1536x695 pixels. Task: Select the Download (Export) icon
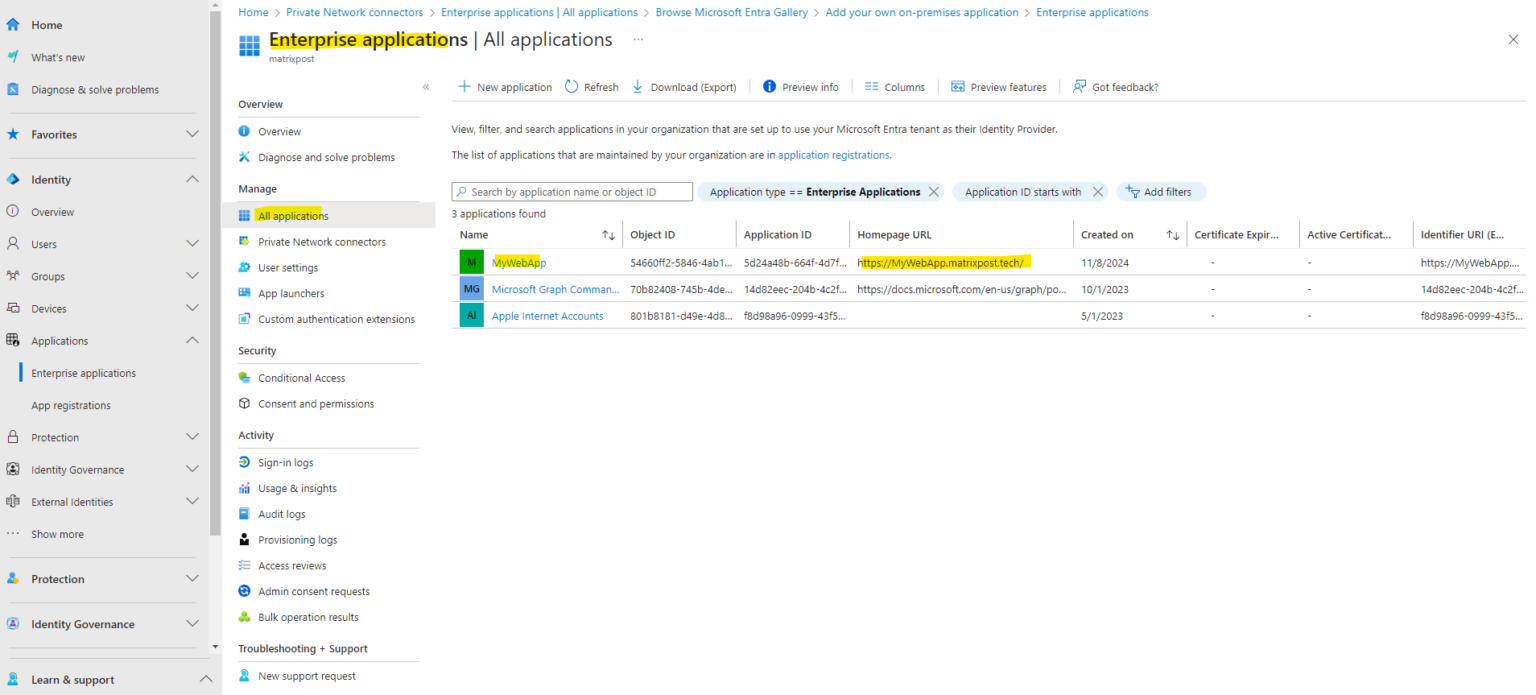638,87
